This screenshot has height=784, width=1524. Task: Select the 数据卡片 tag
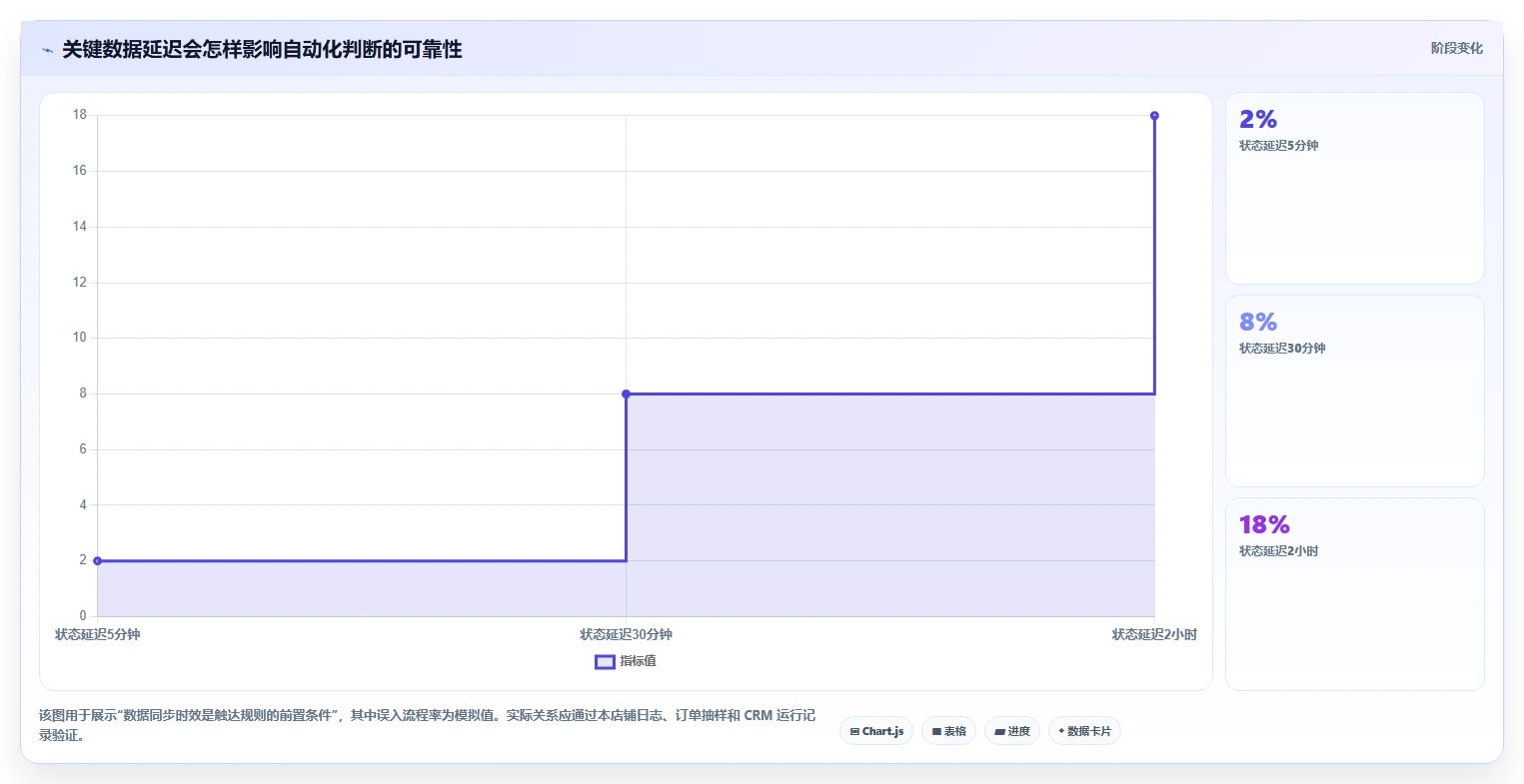click(1084, 731)
